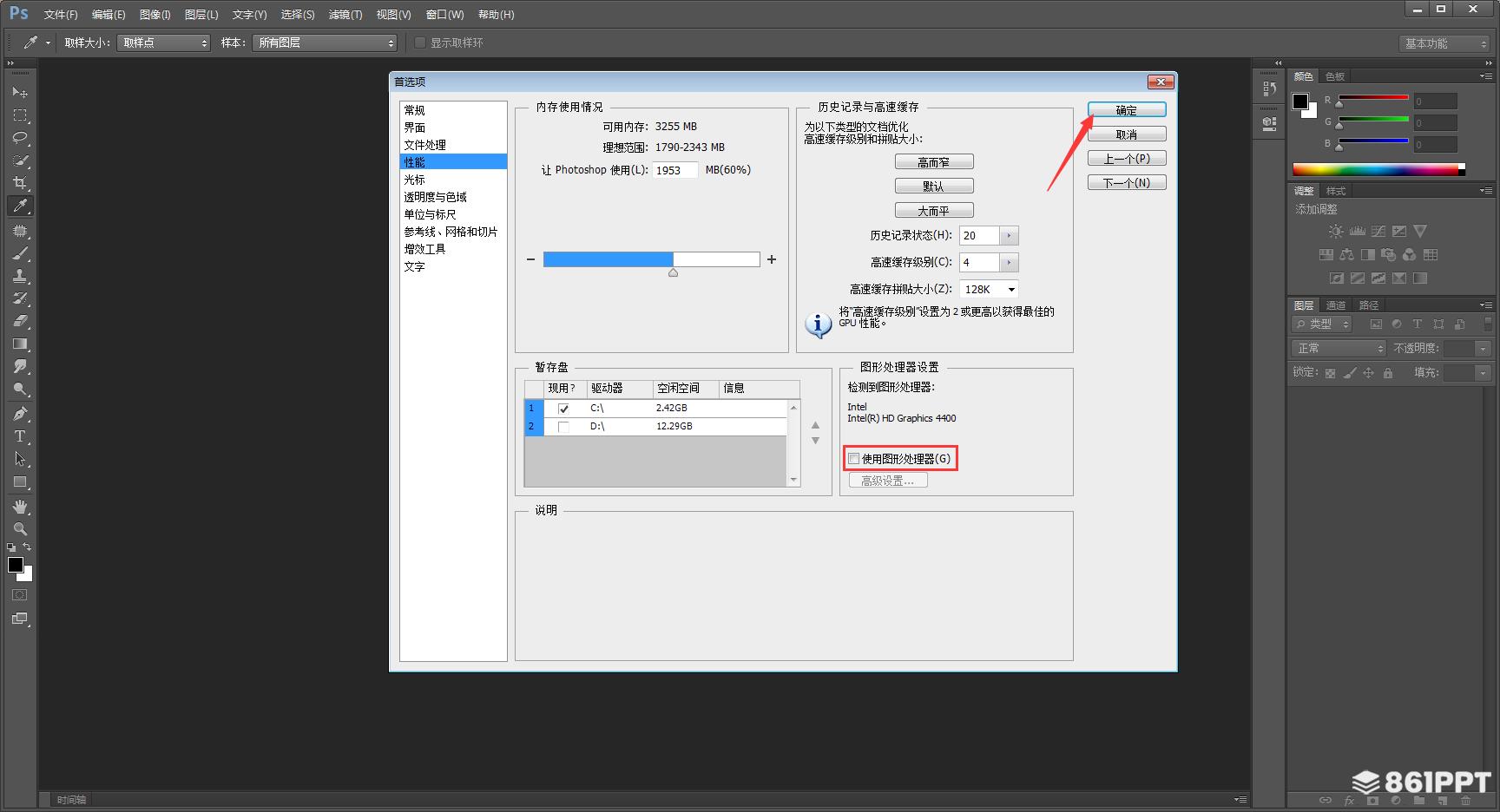Select the History Brush tool
The width and height of the screenshot is (1500, 812).
click(x=20, y=298)
